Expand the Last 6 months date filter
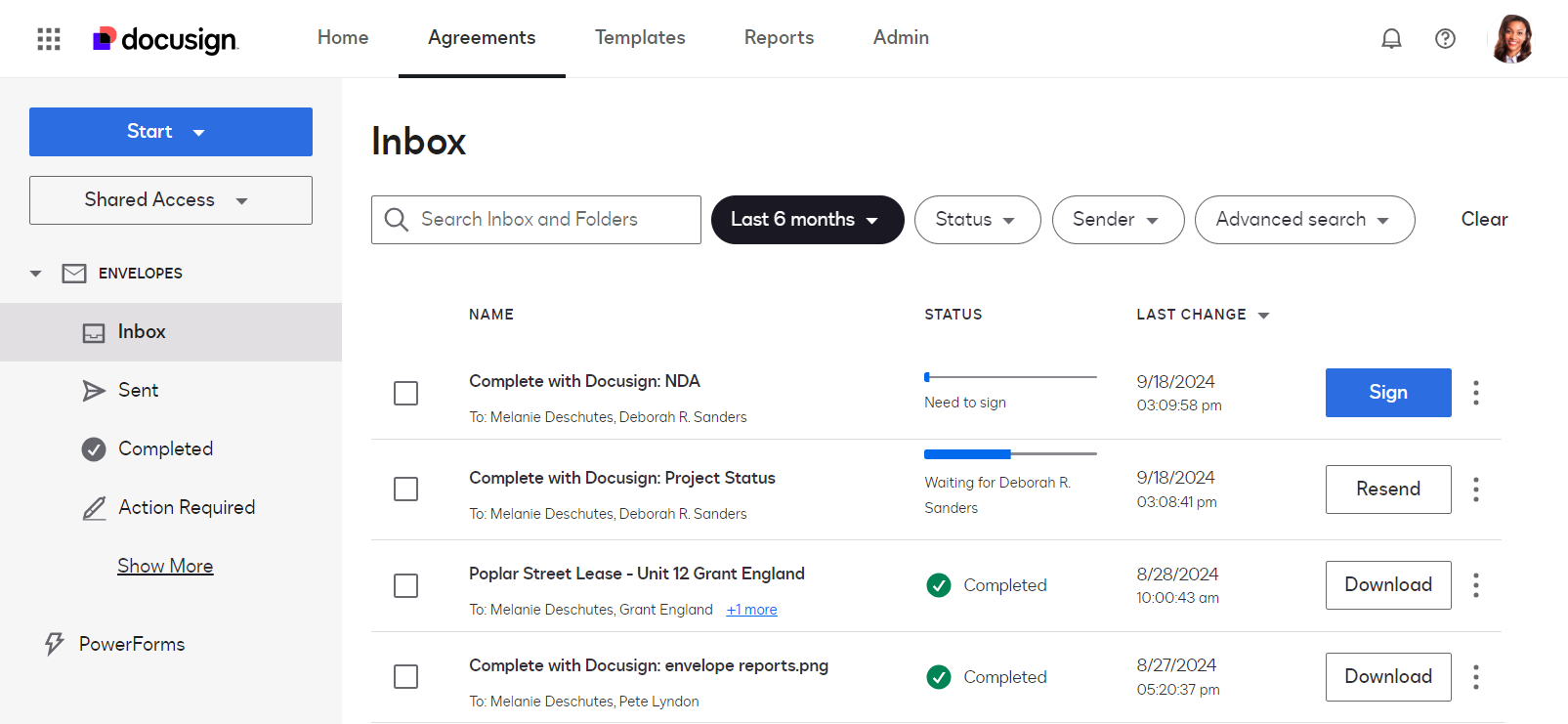The height and width of the screenshot is (724, 1568). (807, 220)
